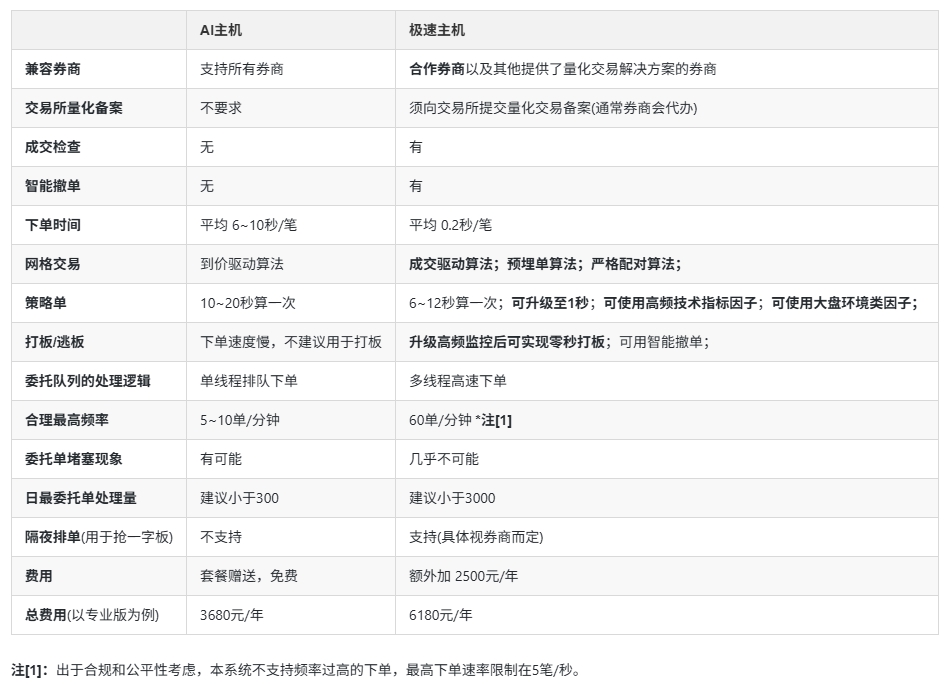Click the 成交检查 row label
This screenshot has width=947, height=684.
[53, 147]
